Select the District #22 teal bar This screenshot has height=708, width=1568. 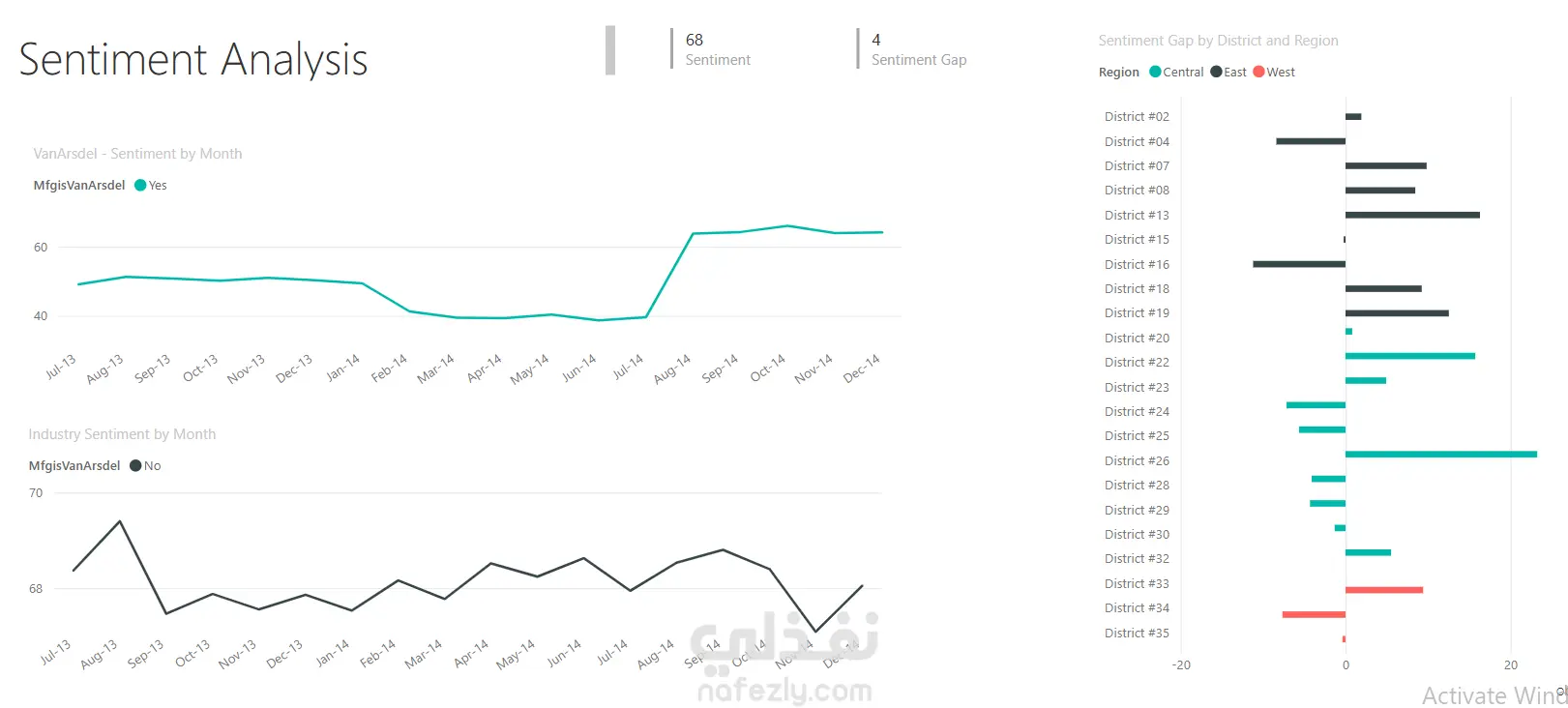1409,356
